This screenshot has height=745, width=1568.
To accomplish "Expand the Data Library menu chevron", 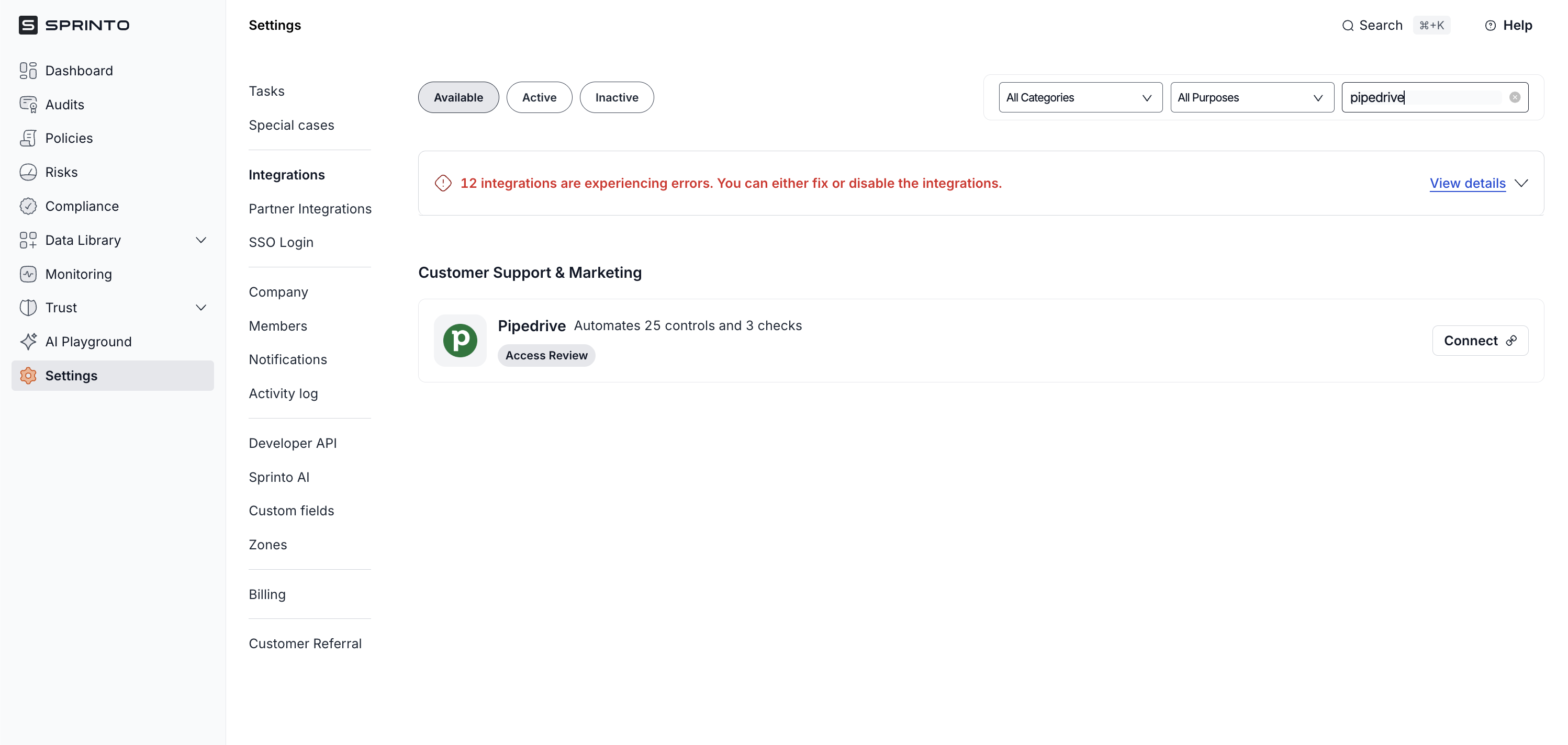I will point(201,240).
